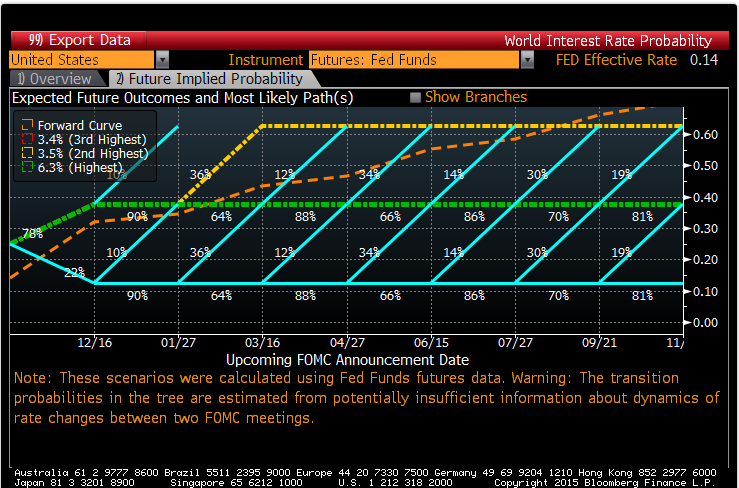739x488 pixels.
Task: Select the 6.3% (Highest) legend label
Action: pyautogui.click(x=80, y=167)
